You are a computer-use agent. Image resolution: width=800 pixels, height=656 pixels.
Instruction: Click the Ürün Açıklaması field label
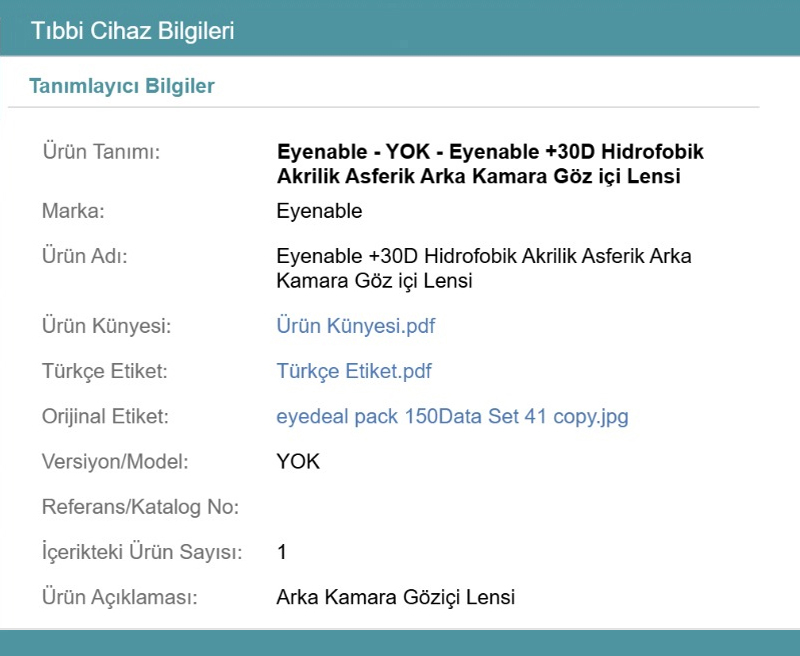point(119,598)
